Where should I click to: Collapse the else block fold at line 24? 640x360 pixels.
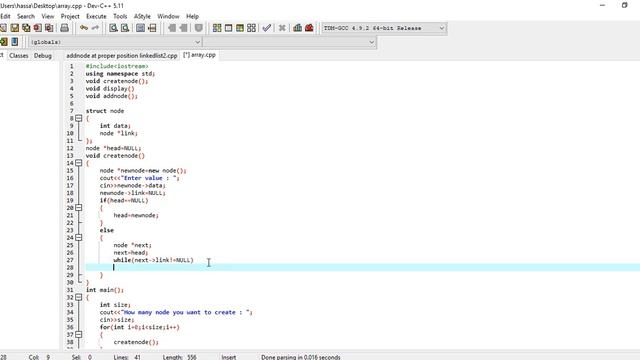(x=79, y=238)
